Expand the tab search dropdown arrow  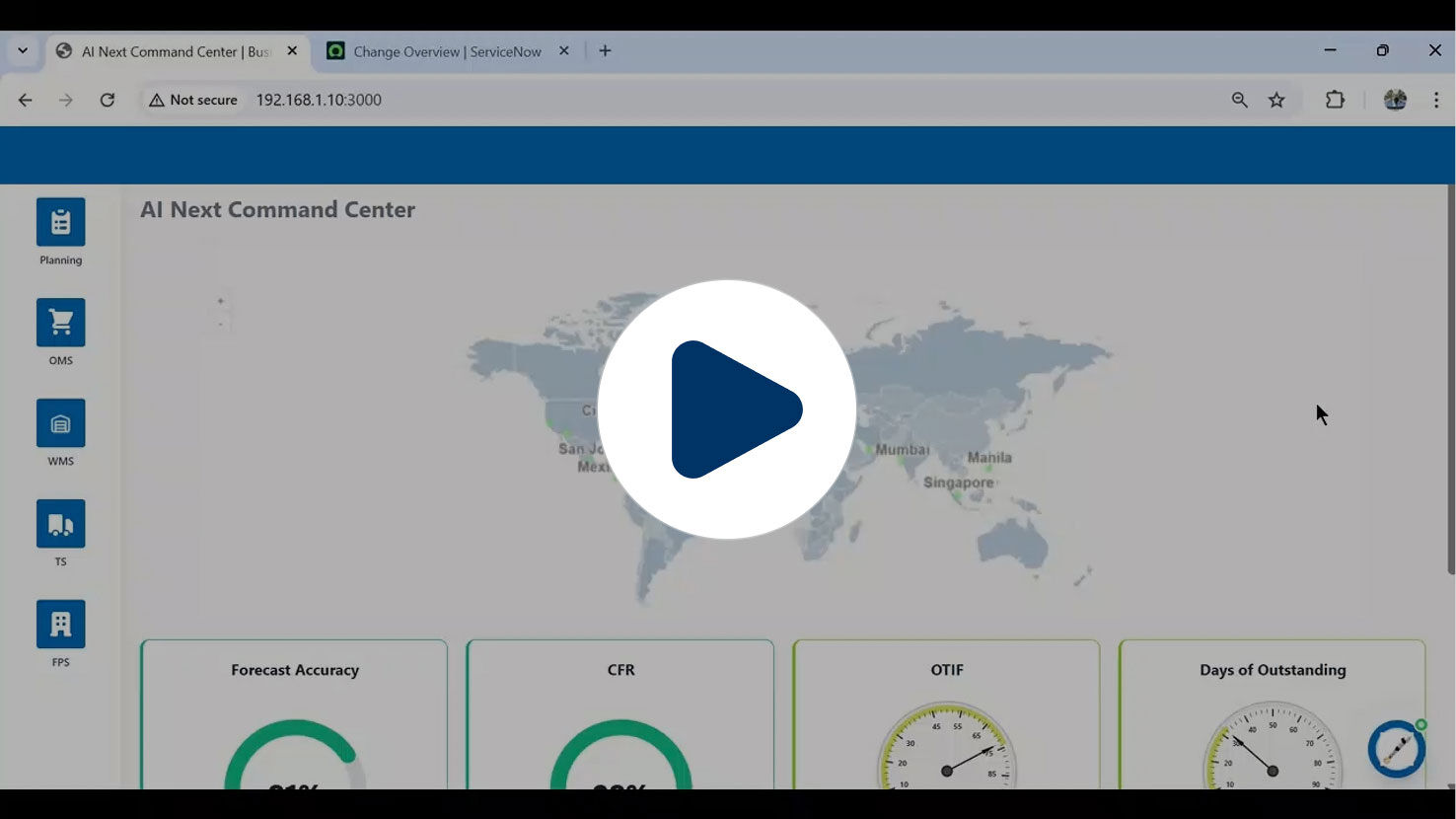[x=23, y=51]
